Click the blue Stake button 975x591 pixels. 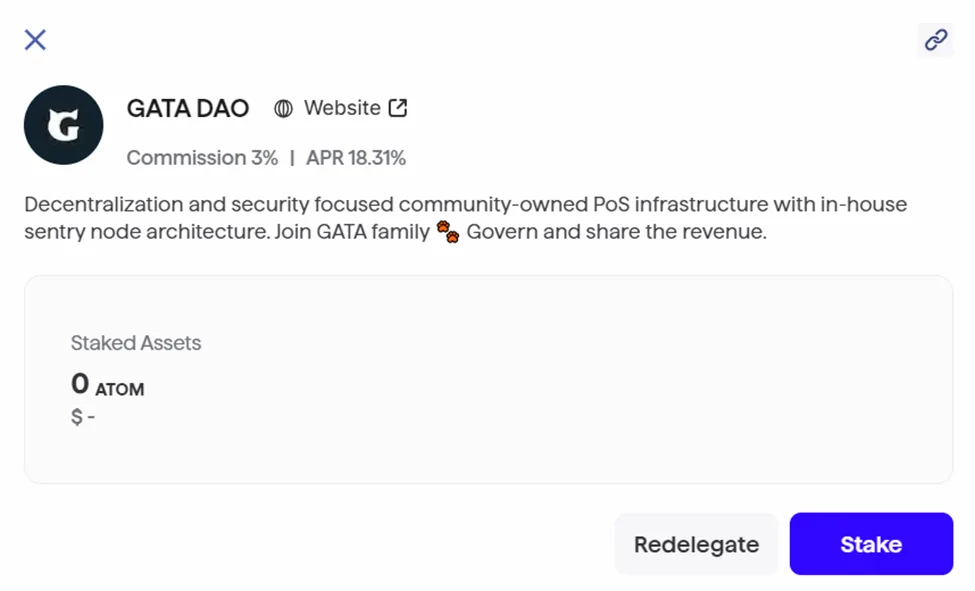871,544
